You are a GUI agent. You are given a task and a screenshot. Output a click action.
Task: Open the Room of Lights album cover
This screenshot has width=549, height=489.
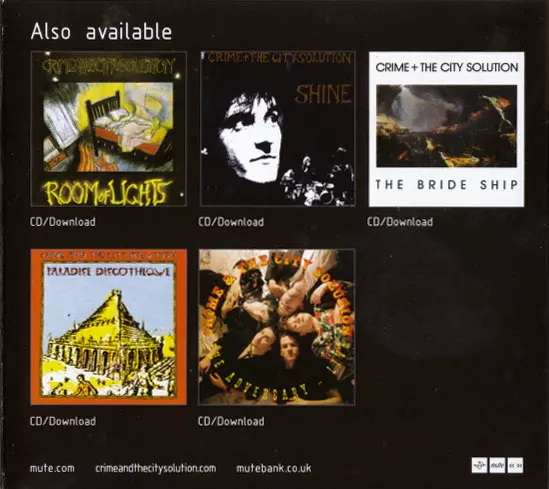coord(109,129)
